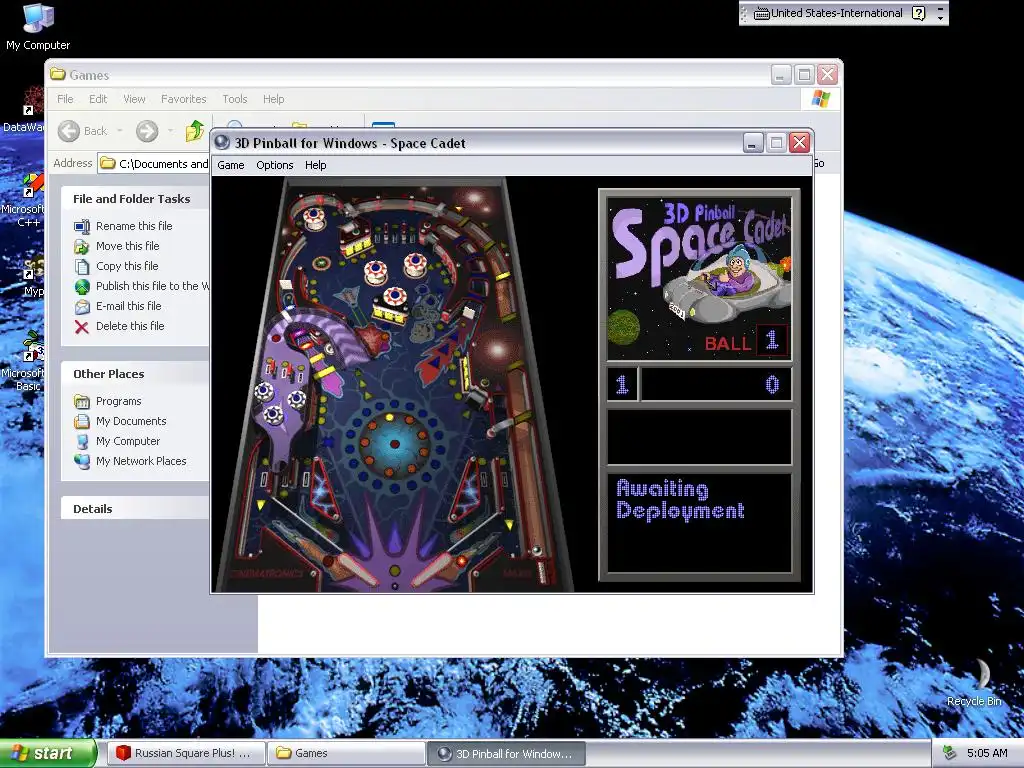Viewport: 1024px width, 768px height.
Task: Open the Game menu in 3D Pinball
Action: (231, 165)
